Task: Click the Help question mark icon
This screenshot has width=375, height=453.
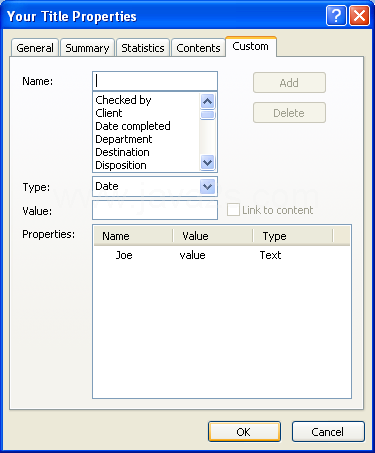Action: (336, 16)
